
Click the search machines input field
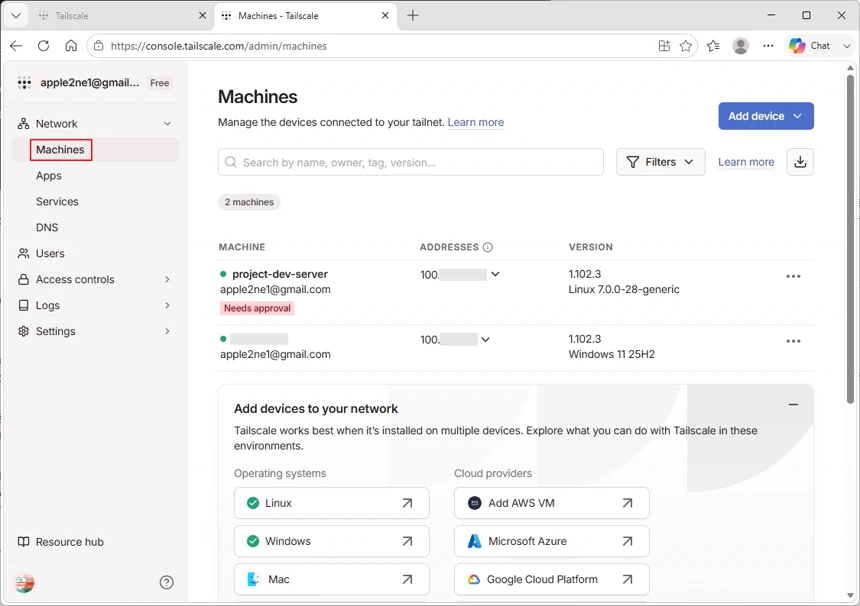(411, 162)
